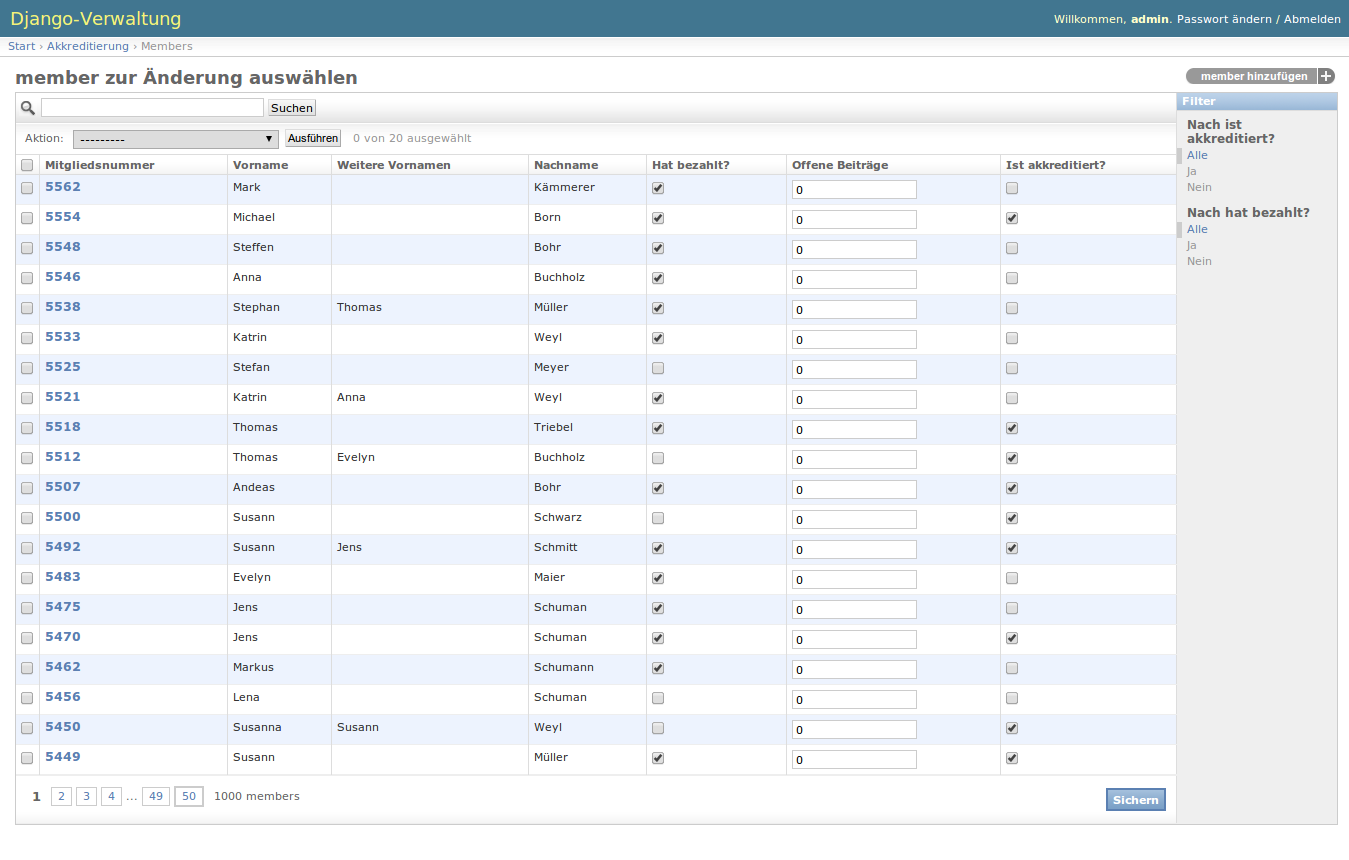Screen dimensions: 1349x860
Task: Click the Sichern button
Action: pyautogui.click(x=1136, y=800)
